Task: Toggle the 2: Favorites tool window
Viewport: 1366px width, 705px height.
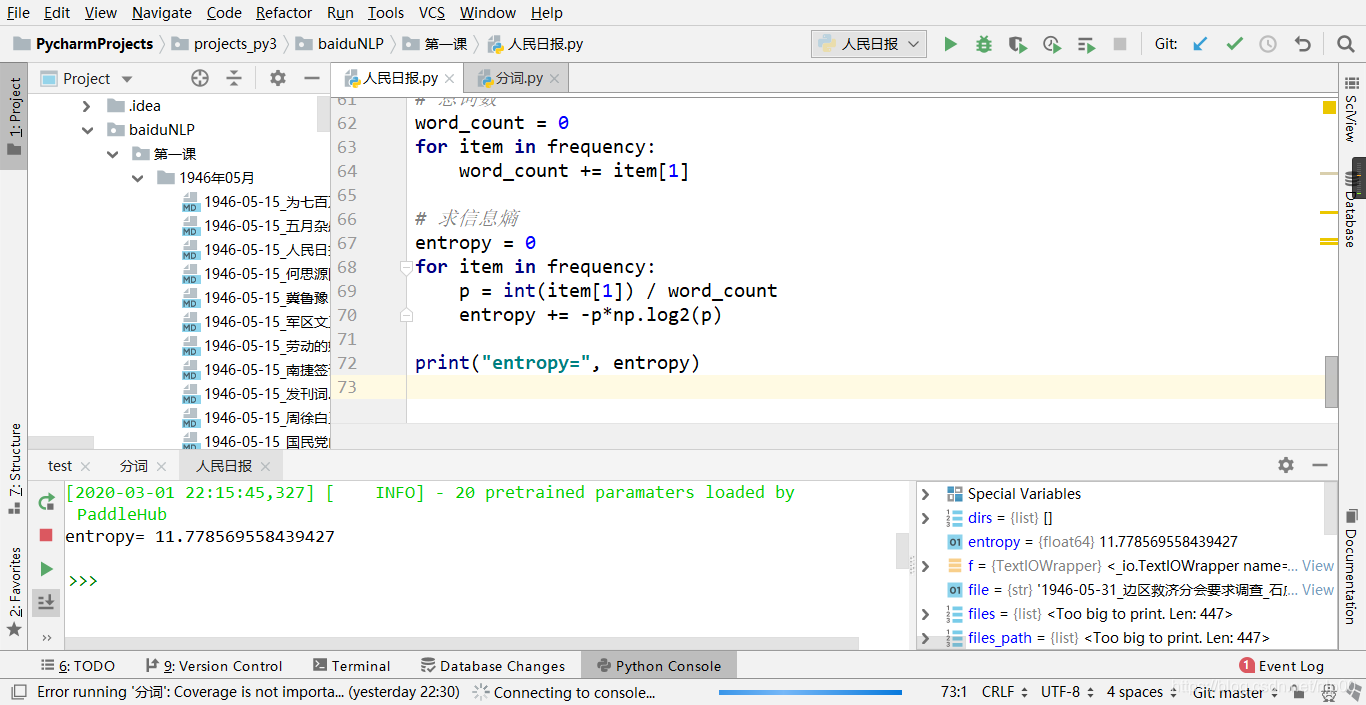Action: pos(14,592)
